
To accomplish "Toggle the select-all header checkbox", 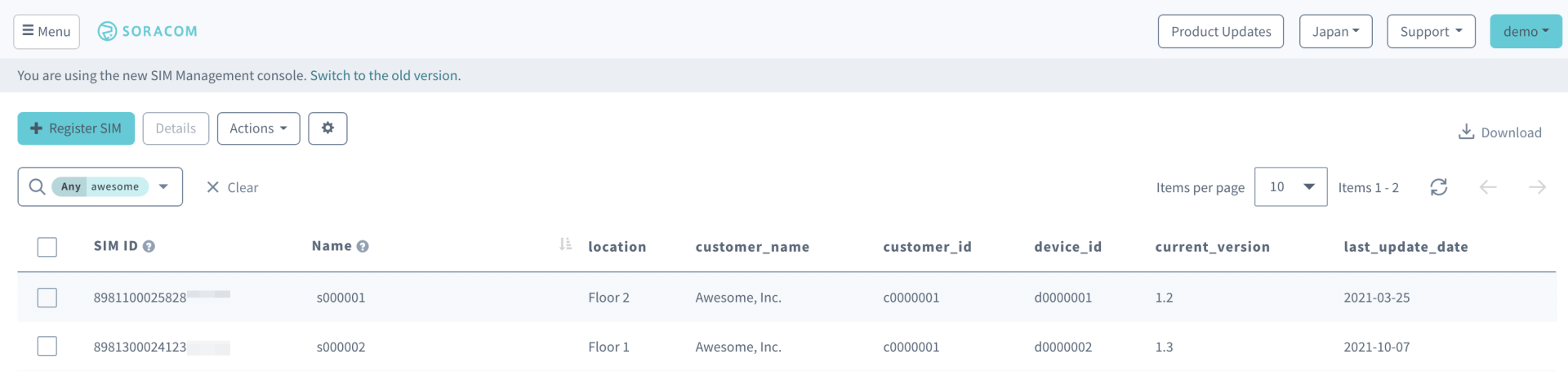I will click(x=47, y=247).
